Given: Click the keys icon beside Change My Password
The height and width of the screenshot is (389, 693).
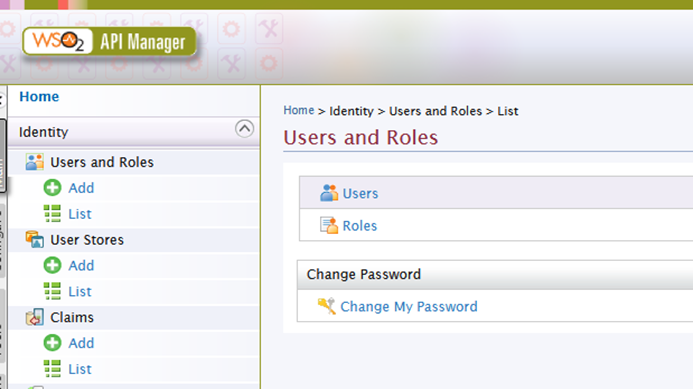Looking at the screenshot, I should pos(327,306).
